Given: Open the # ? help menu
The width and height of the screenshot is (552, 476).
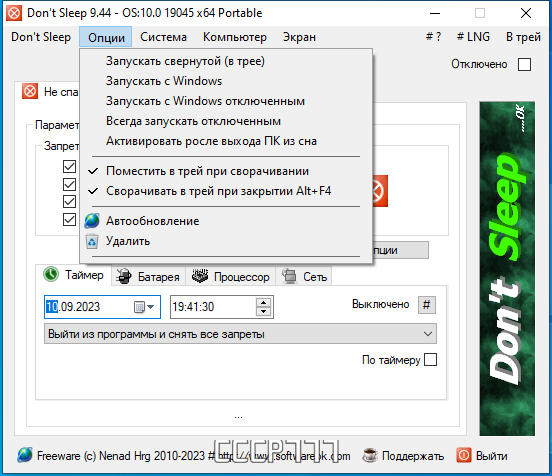Looking at the screenshot, I should (433, 37).
